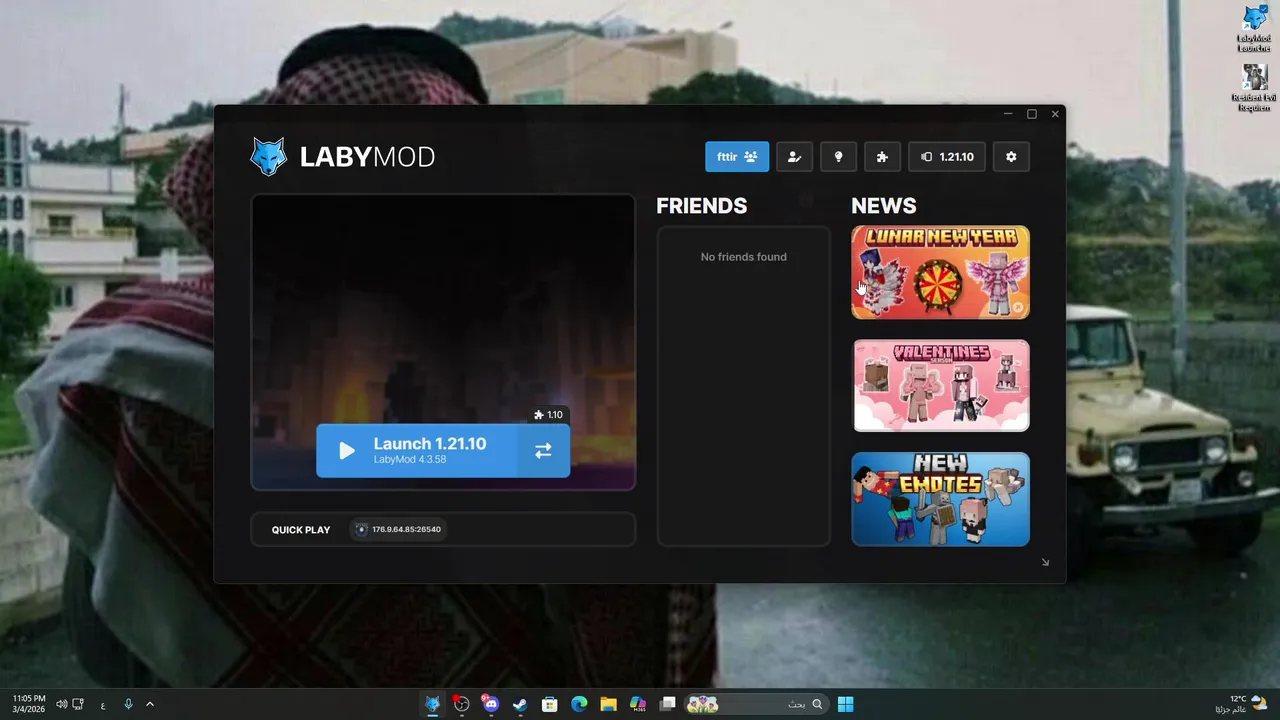Maximize the LabyMod launcher window
This screenshot has height=720, width=1280.
point(1032,114)
